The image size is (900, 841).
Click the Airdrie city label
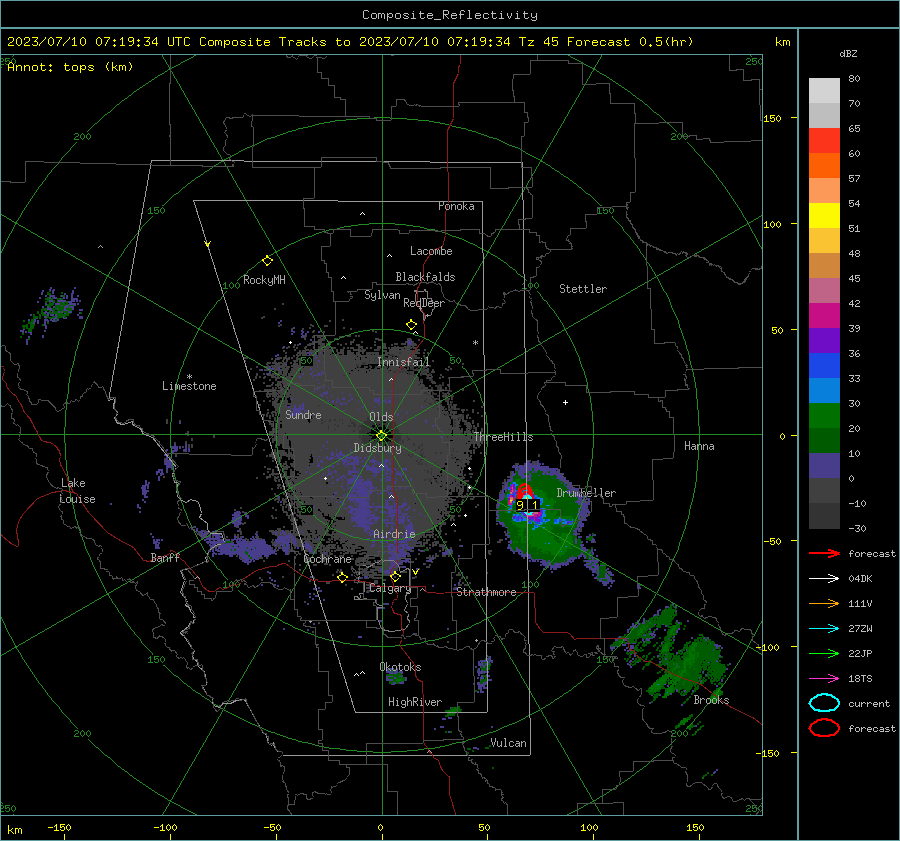(x=394, y=534)
